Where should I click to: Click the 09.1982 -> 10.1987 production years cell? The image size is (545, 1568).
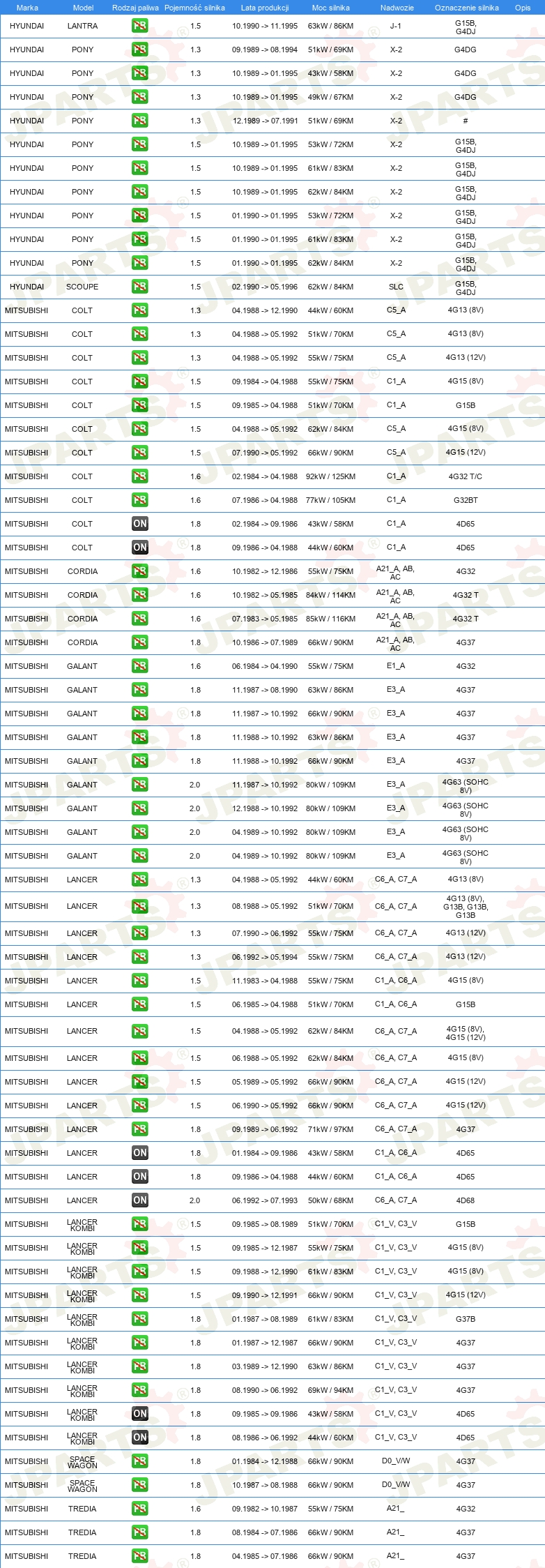pyautogui.click(x=265, y=1509)
